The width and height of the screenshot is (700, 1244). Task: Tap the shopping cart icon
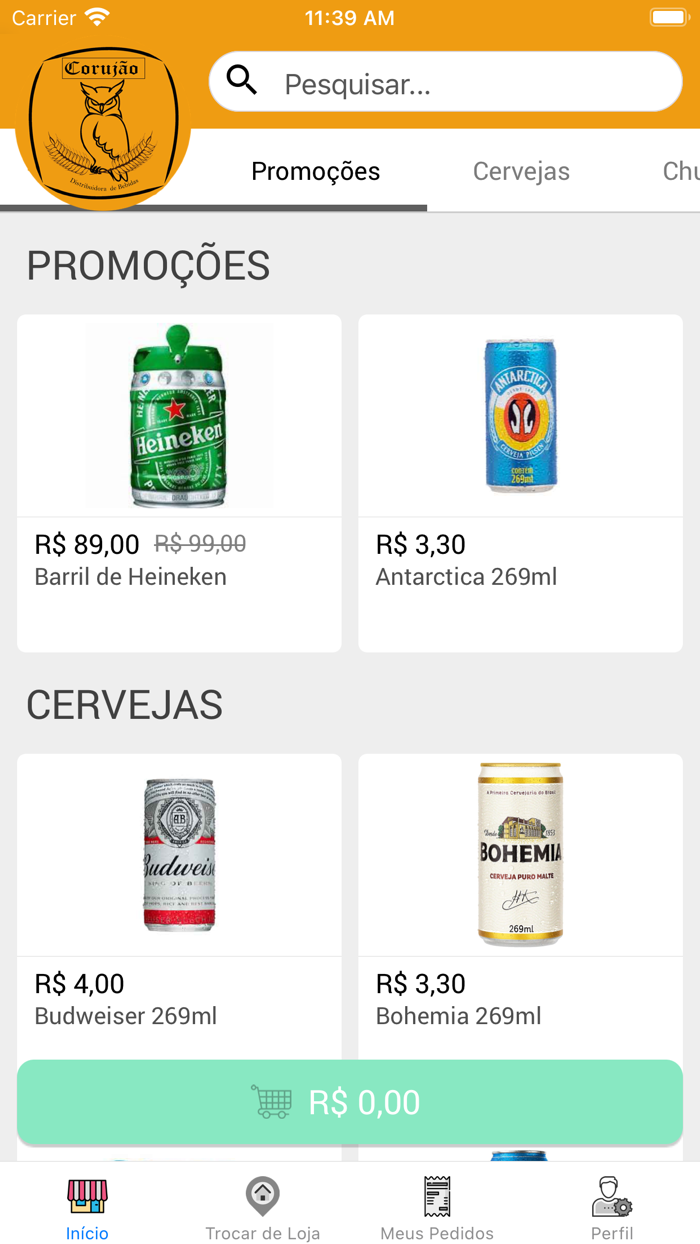coord(272,1102)
